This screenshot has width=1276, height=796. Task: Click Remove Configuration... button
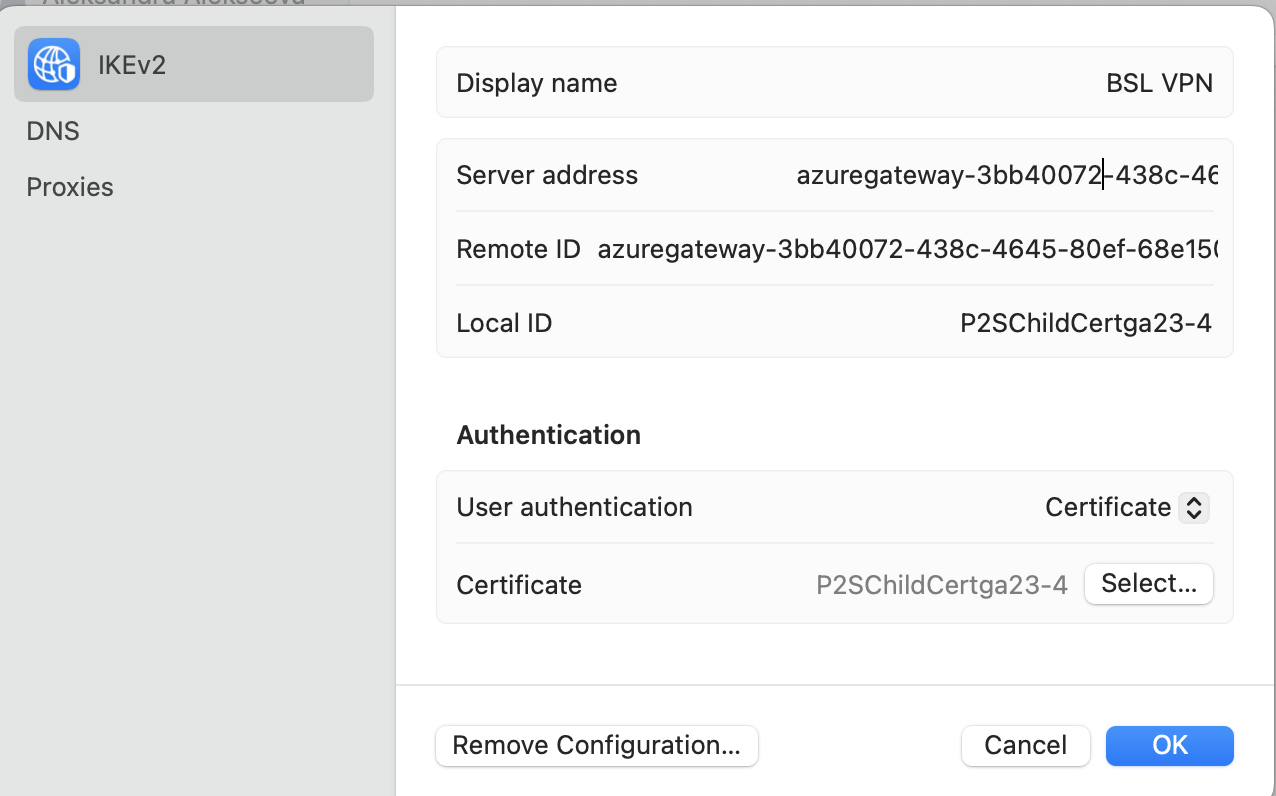tap(597, 745)
